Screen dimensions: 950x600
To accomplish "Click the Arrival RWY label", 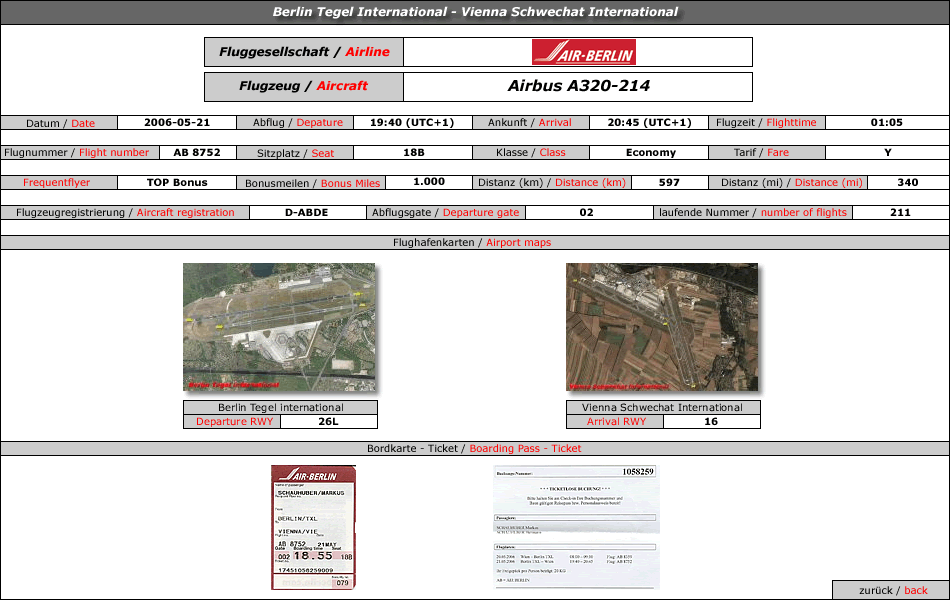I will pos(616,421).
